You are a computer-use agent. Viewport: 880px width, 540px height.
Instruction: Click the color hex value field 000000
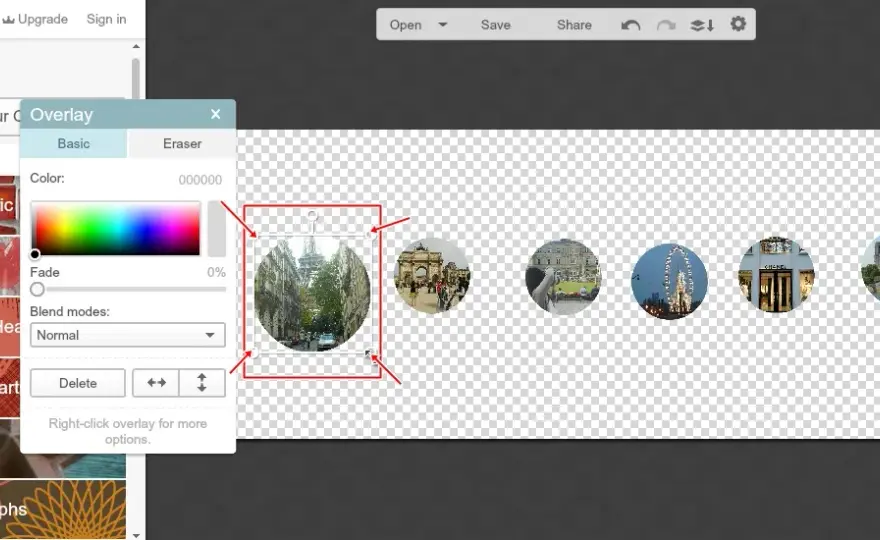point(200,180)
